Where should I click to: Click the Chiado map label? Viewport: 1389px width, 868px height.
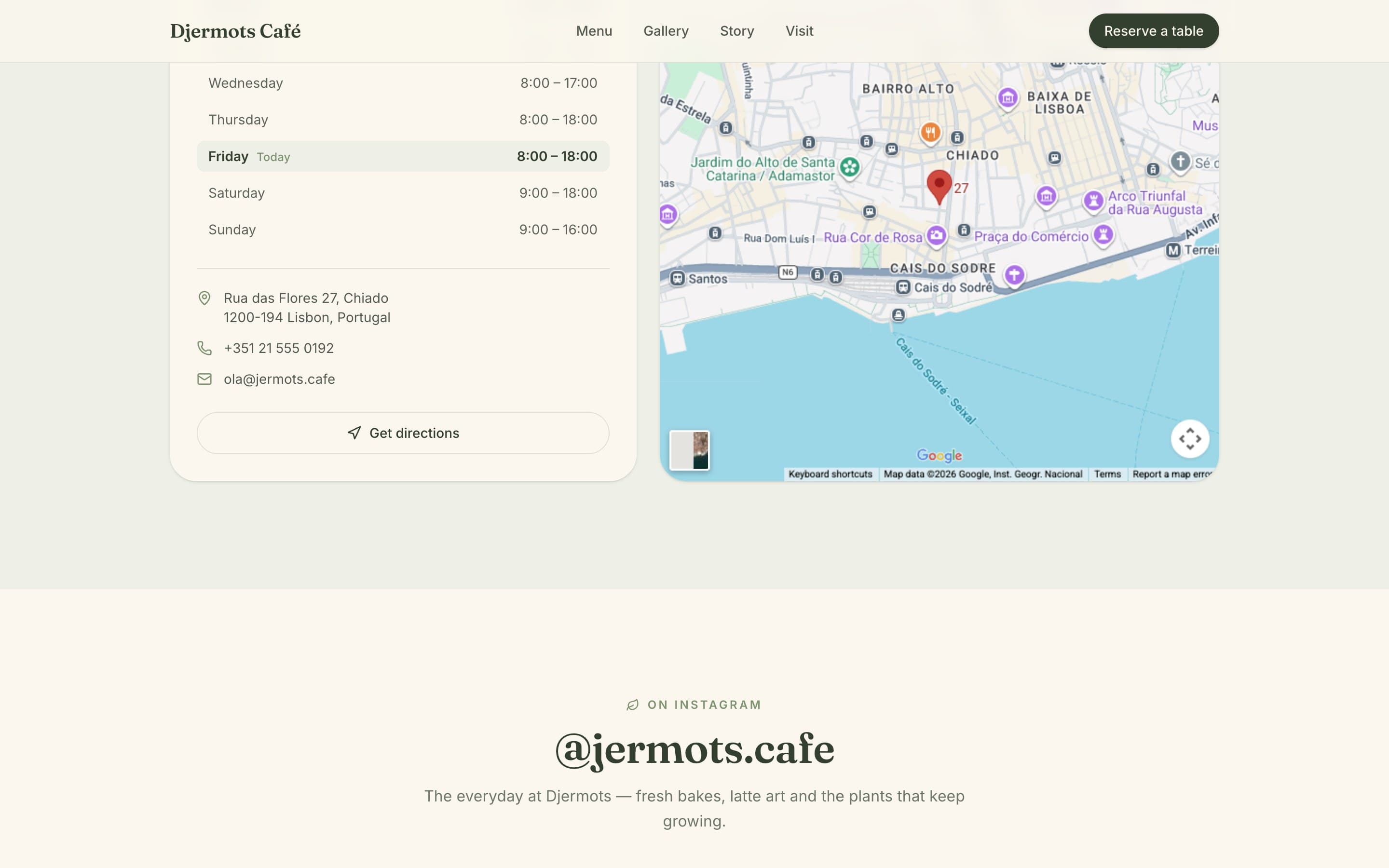pos(972,156)
